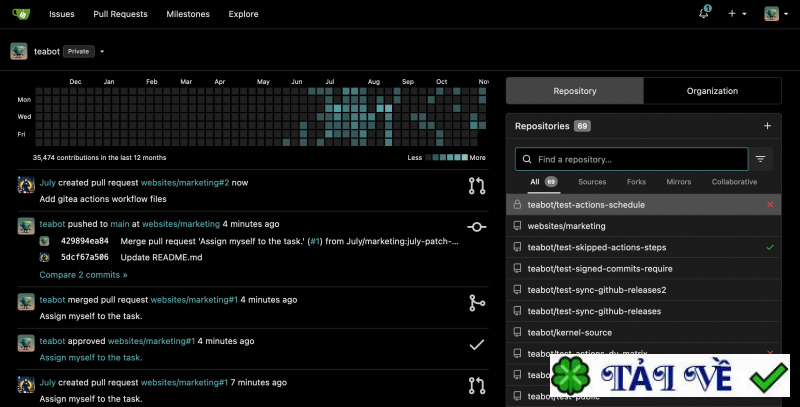Open the user avatar dropdown menu

coord(775,14)
